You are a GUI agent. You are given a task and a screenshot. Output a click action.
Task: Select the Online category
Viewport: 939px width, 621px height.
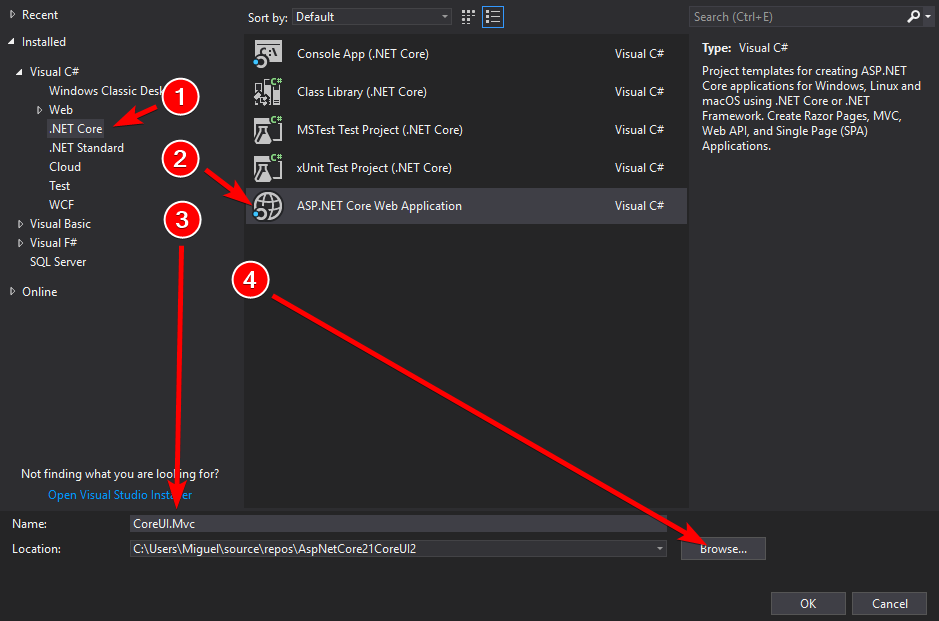pyautogui.click(x=40, y=292)
